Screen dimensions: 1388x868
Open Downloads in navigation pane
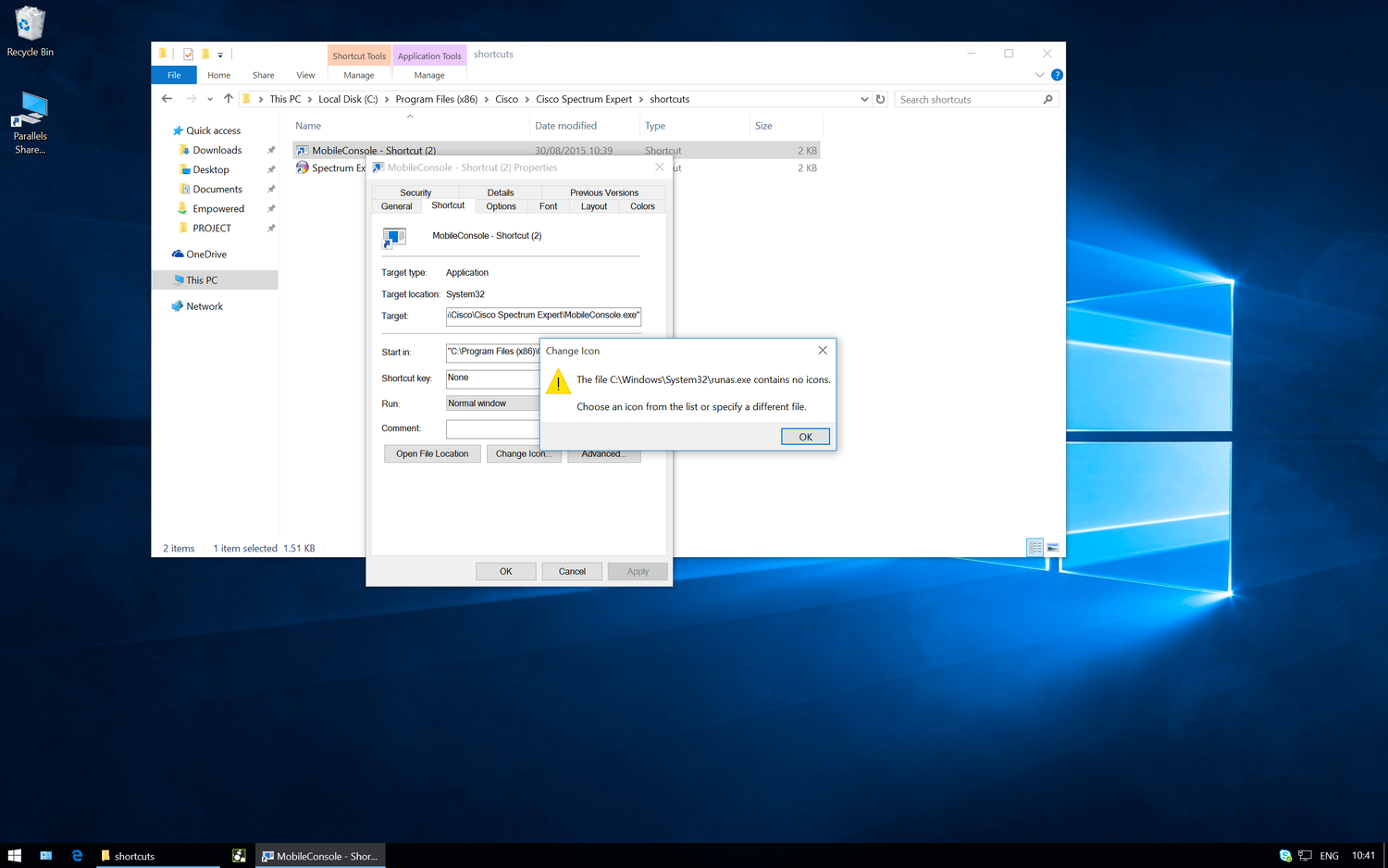pos(217,150)
